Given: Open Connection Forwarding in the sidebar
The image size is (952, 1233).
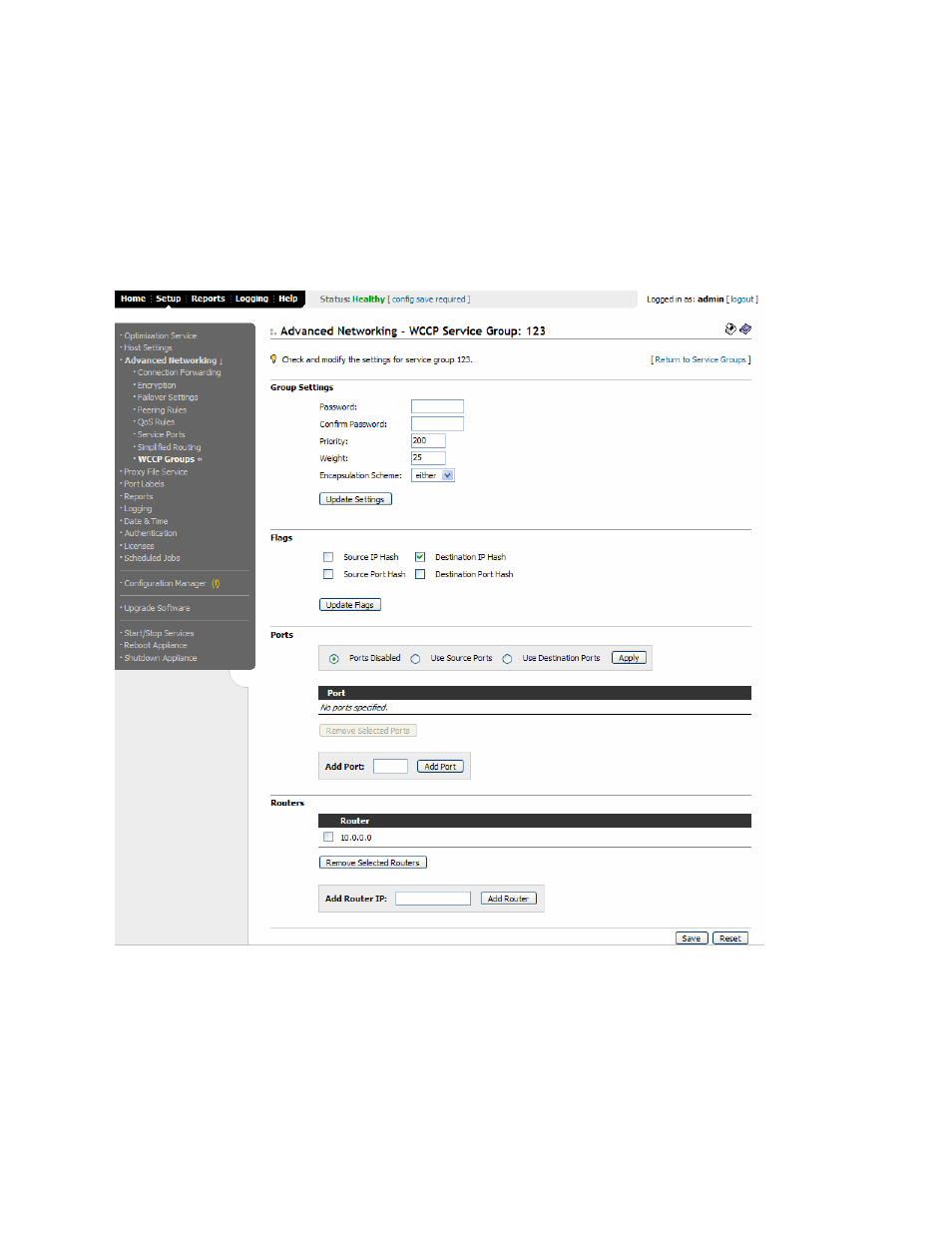Looking at the screenshot, I should tap(180, 372).
